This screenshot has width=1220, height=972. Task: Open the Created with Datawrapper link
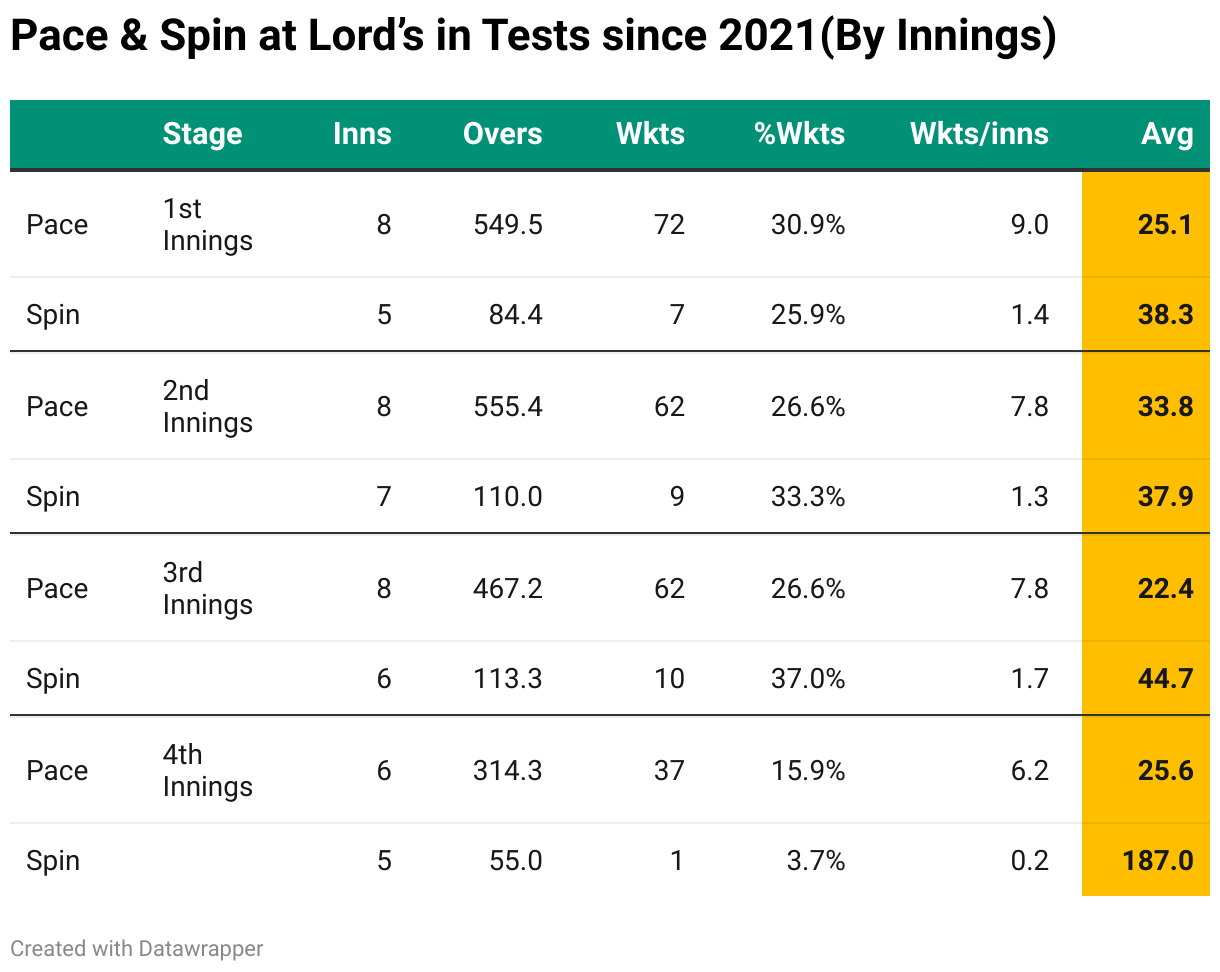click(x=137, y=948)
